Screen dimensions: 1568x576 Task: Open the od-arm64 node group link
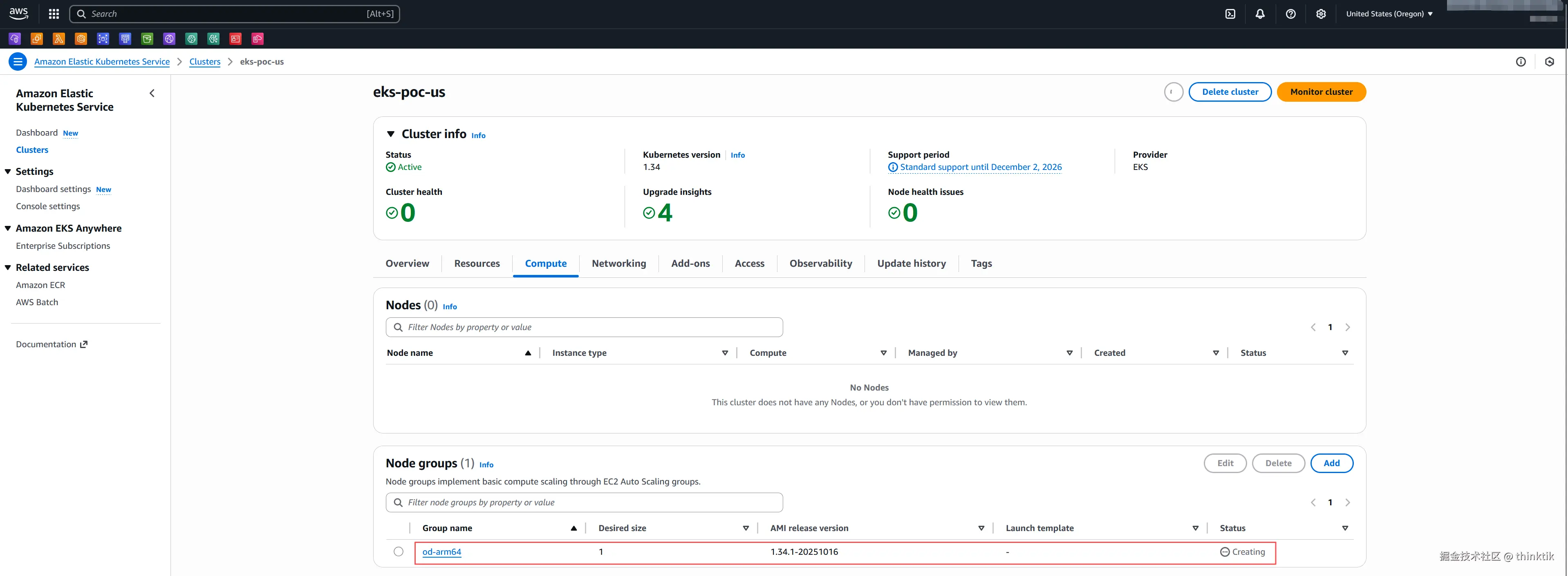coord(441,551)
